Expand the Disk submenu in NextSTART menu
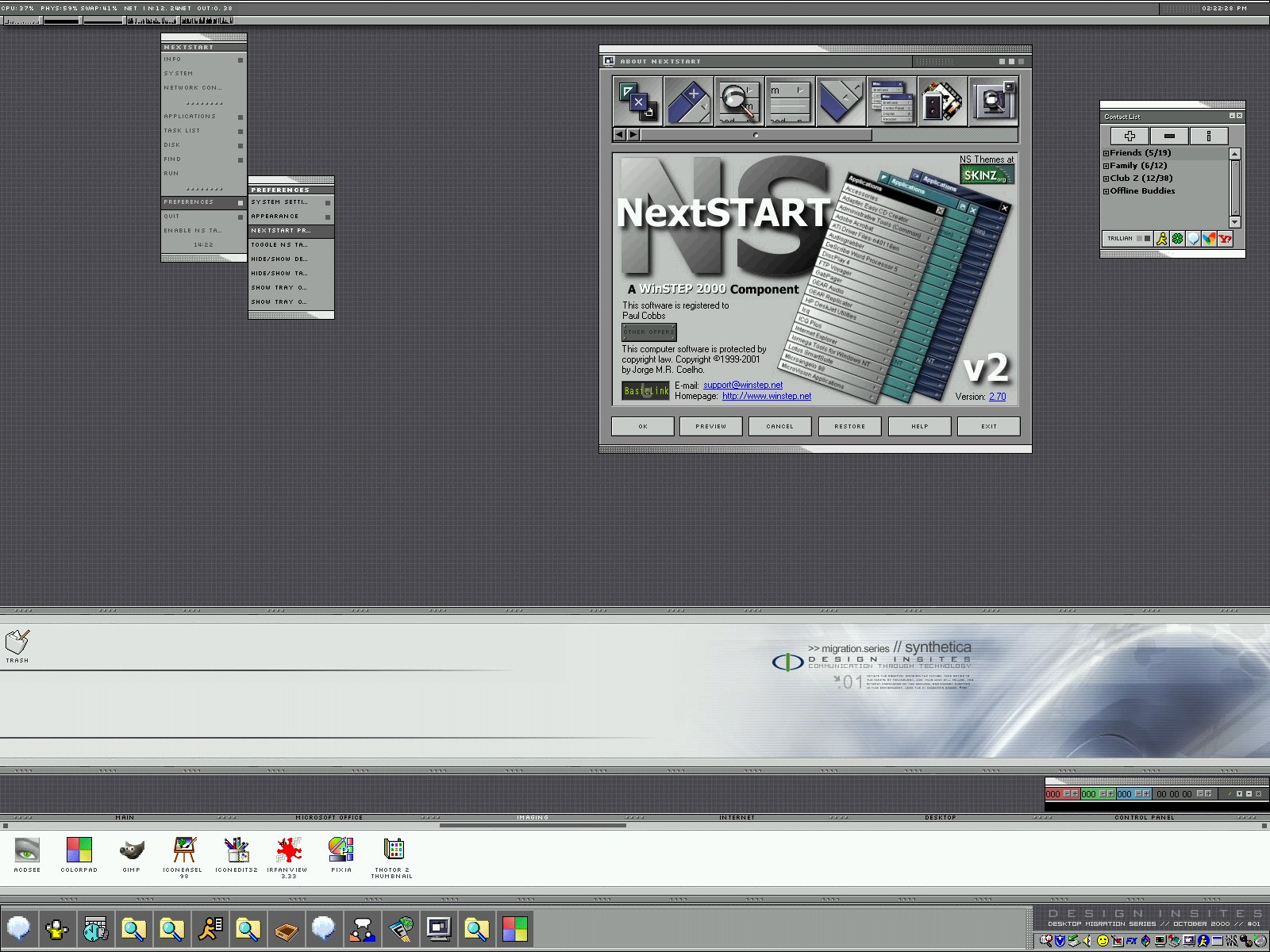Screen dimensions: 1270x952 coord(241,145)
